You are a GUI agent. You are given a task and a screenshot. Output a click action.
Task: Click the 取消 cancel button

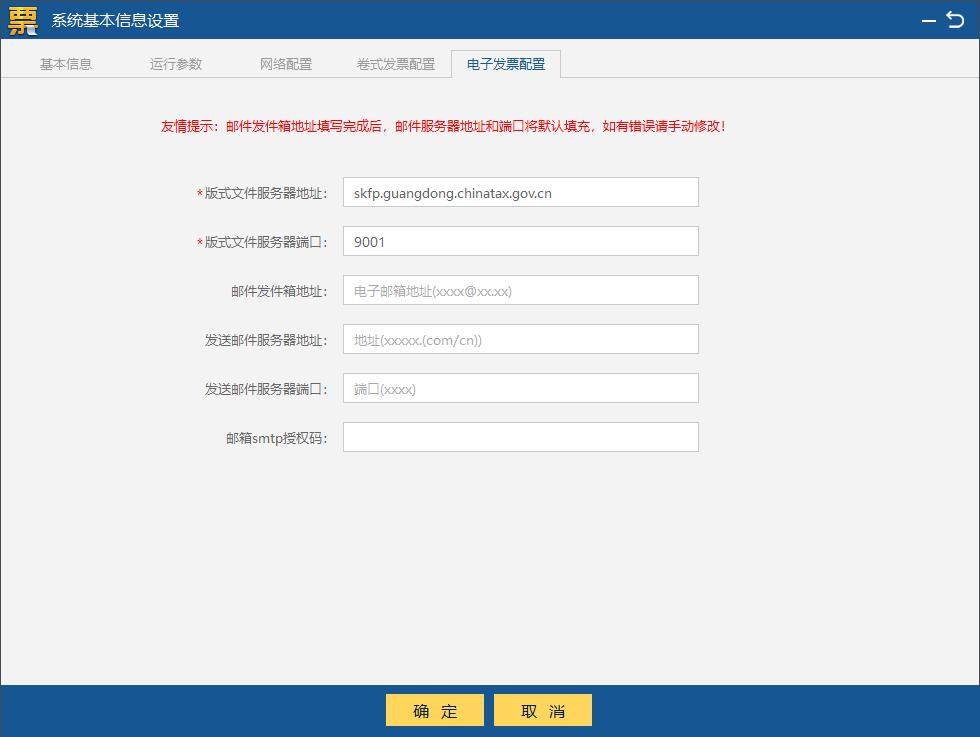click(x=542, y=710)
